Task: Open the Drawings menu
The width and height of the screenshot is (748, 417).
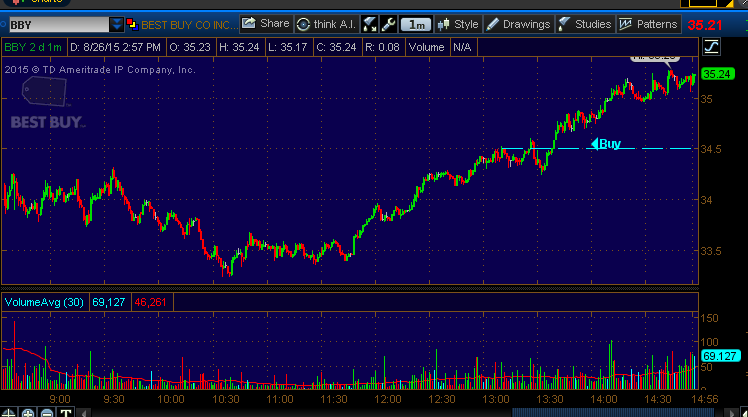Action: (519, 24)
